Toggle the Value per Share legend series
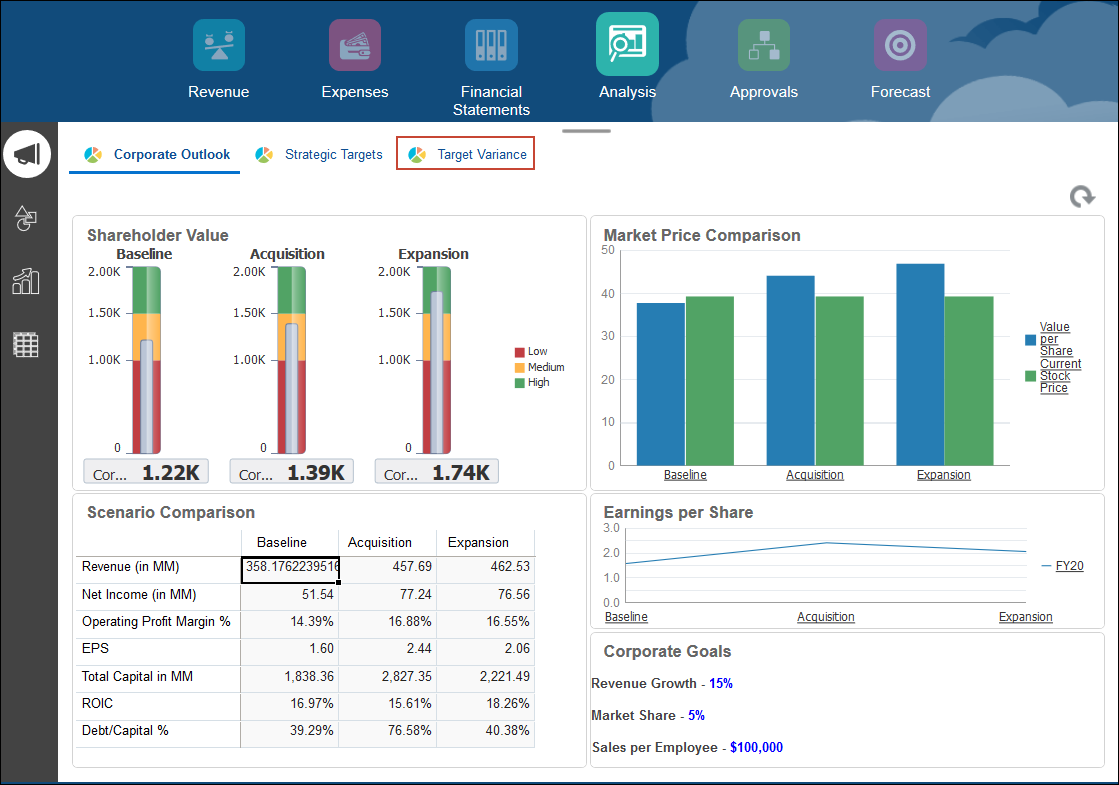Viewport: 1119px width, 785px height. pyautogui.click(x=1057, y=338)
